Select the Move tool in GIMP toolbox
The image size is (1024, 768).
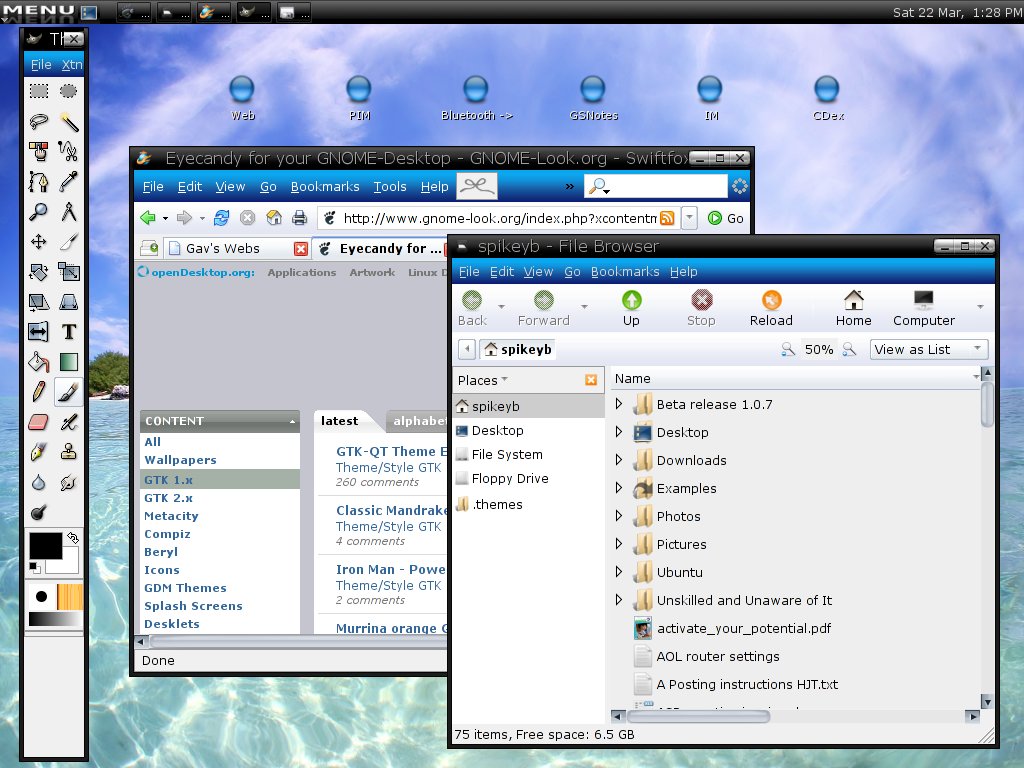pos(39,242)
